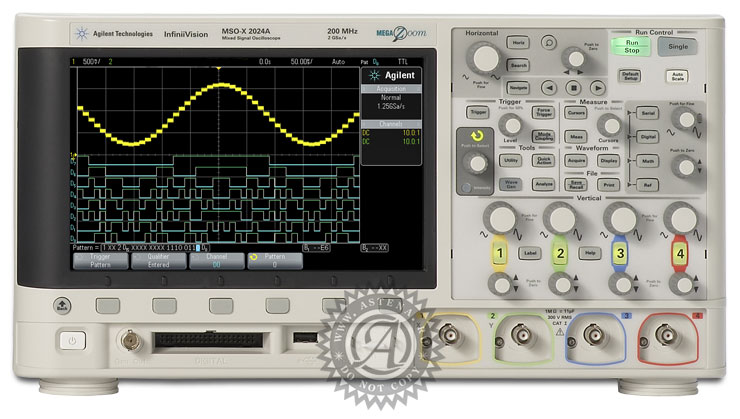Push the Mode Coupling button
Screen dimensions: 740x419
click(543, 136)
